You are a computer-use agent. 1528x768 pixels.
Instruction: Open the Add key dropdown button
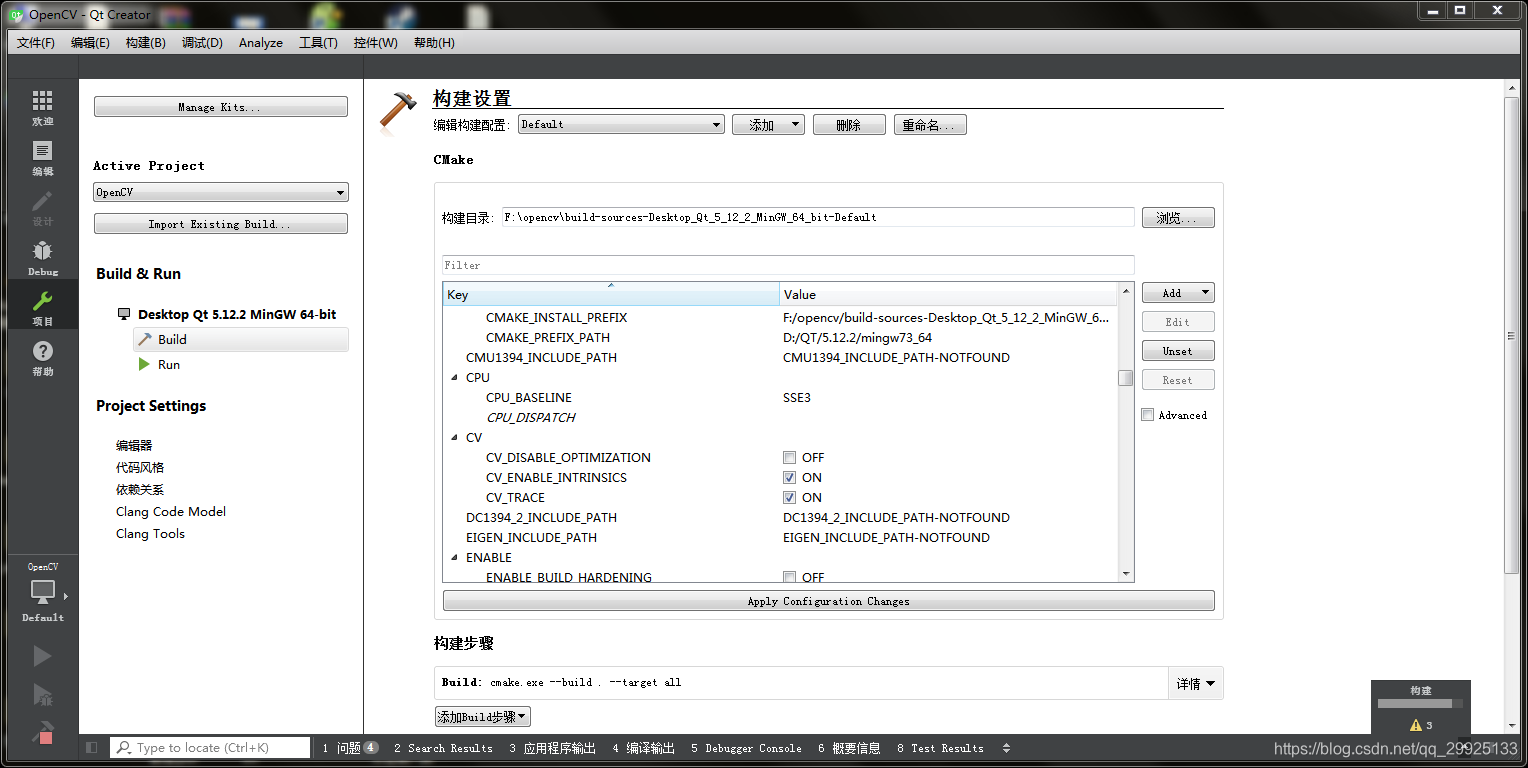click(1178, 293)
